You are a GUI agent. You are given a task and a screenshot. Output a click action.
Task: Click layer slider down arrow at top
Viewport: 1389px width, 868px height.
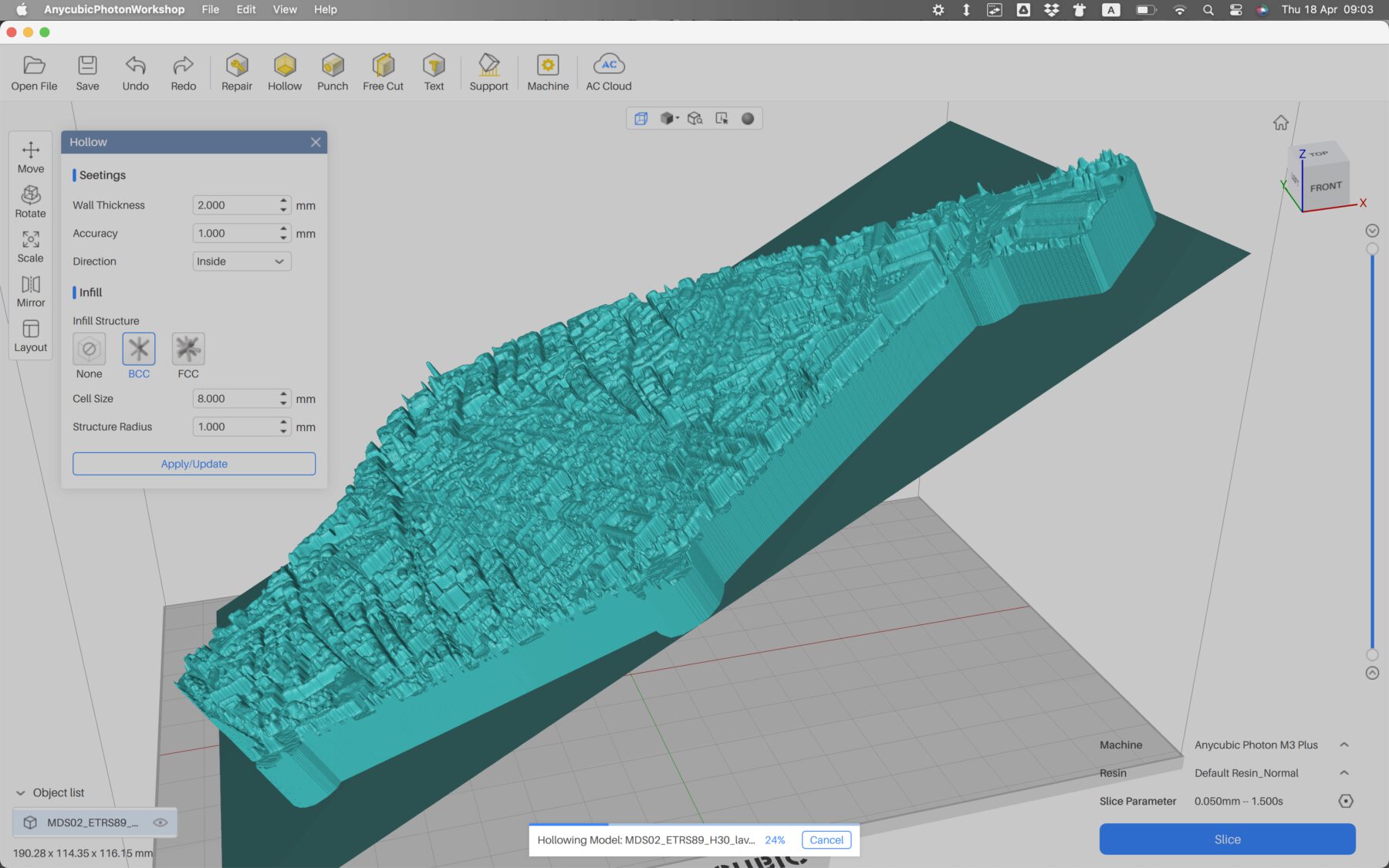click(1372, 231)
